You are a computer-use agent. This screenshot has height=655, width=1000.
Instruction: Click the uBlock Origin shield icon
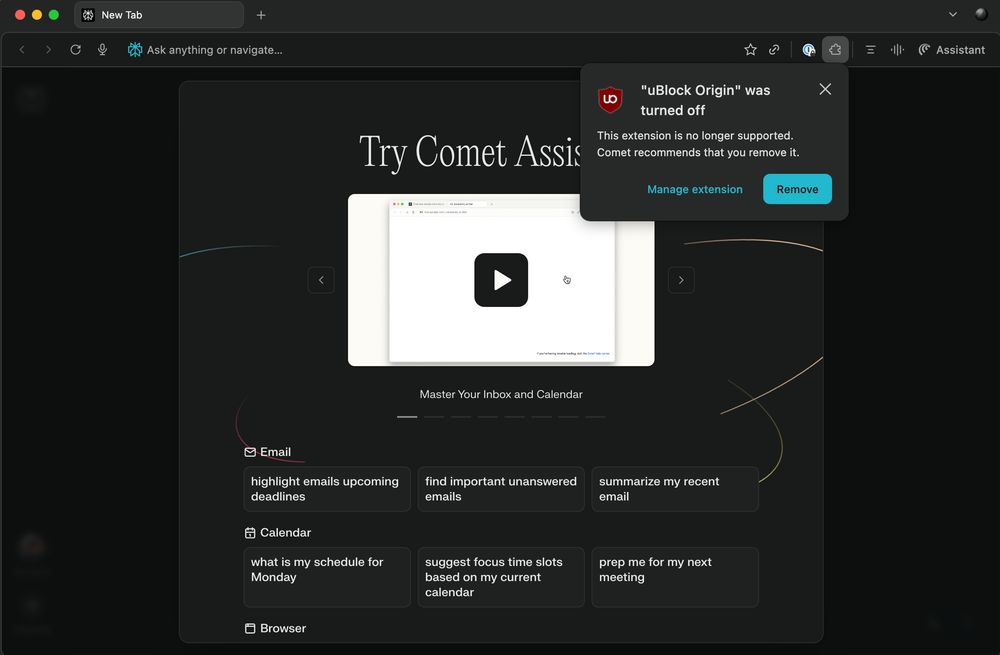[x=610, y=99]
